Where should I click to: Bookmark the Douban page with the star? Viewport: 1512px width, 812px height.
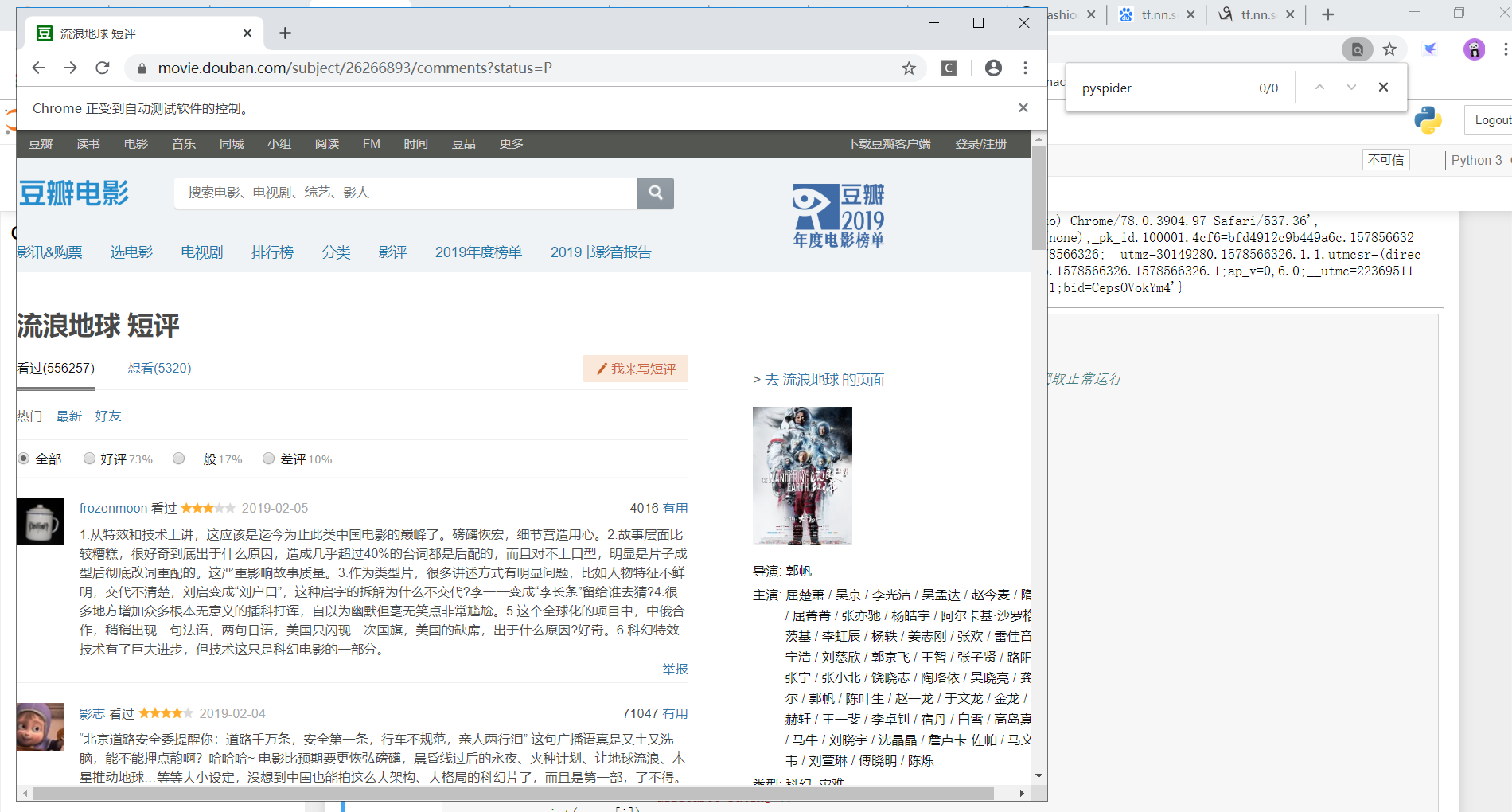pyautogui.click(x=909, y=68)
